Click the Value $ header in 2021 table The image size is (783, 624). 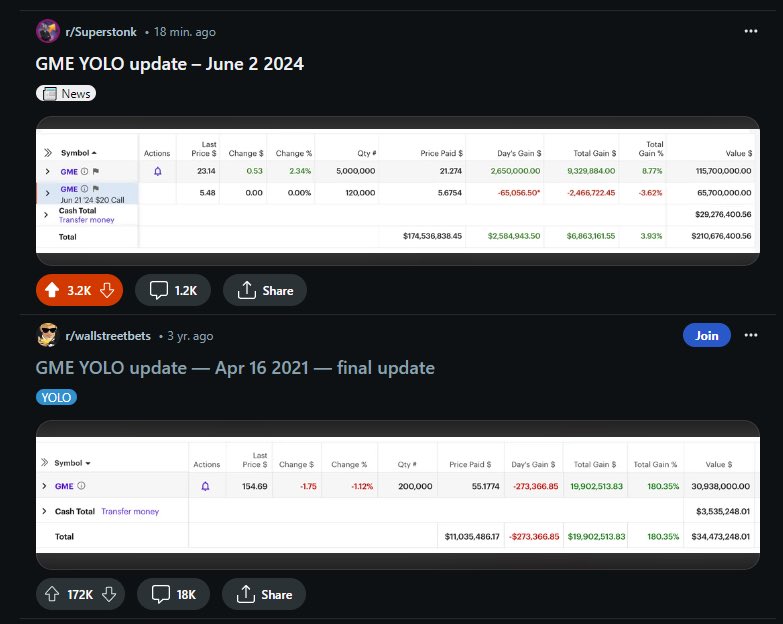click(719, 464)
